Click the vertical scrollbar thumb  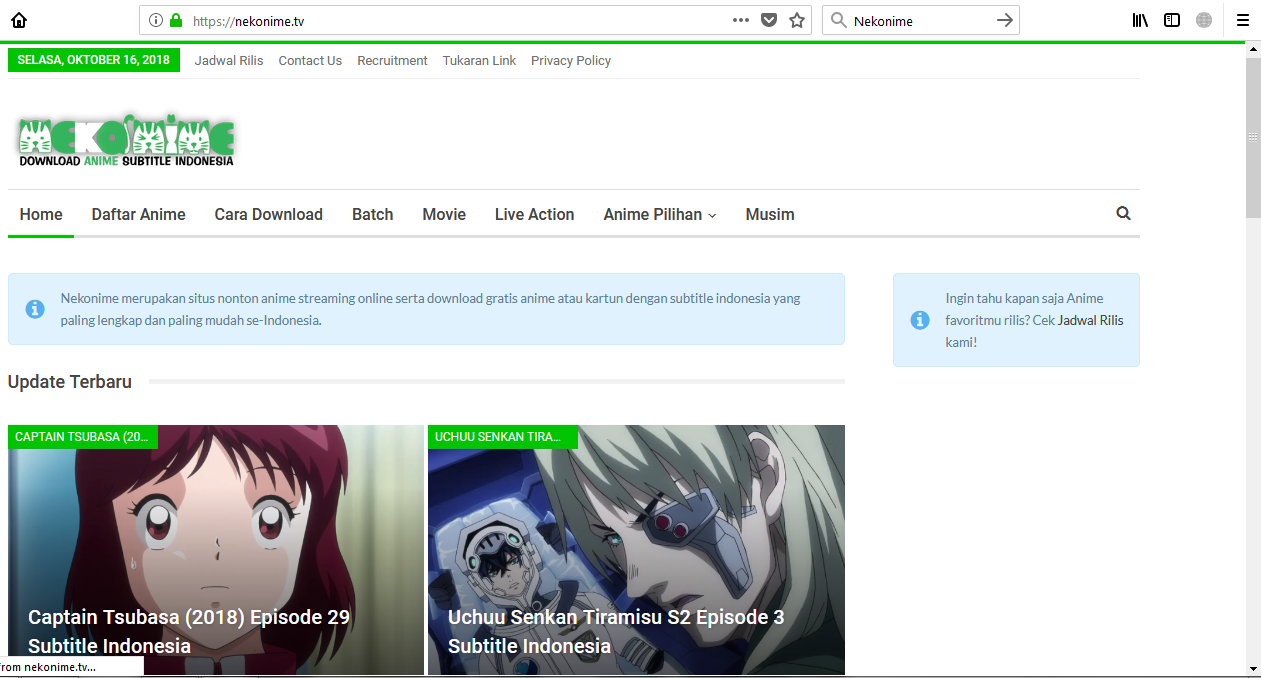[x=1253, y=137]
